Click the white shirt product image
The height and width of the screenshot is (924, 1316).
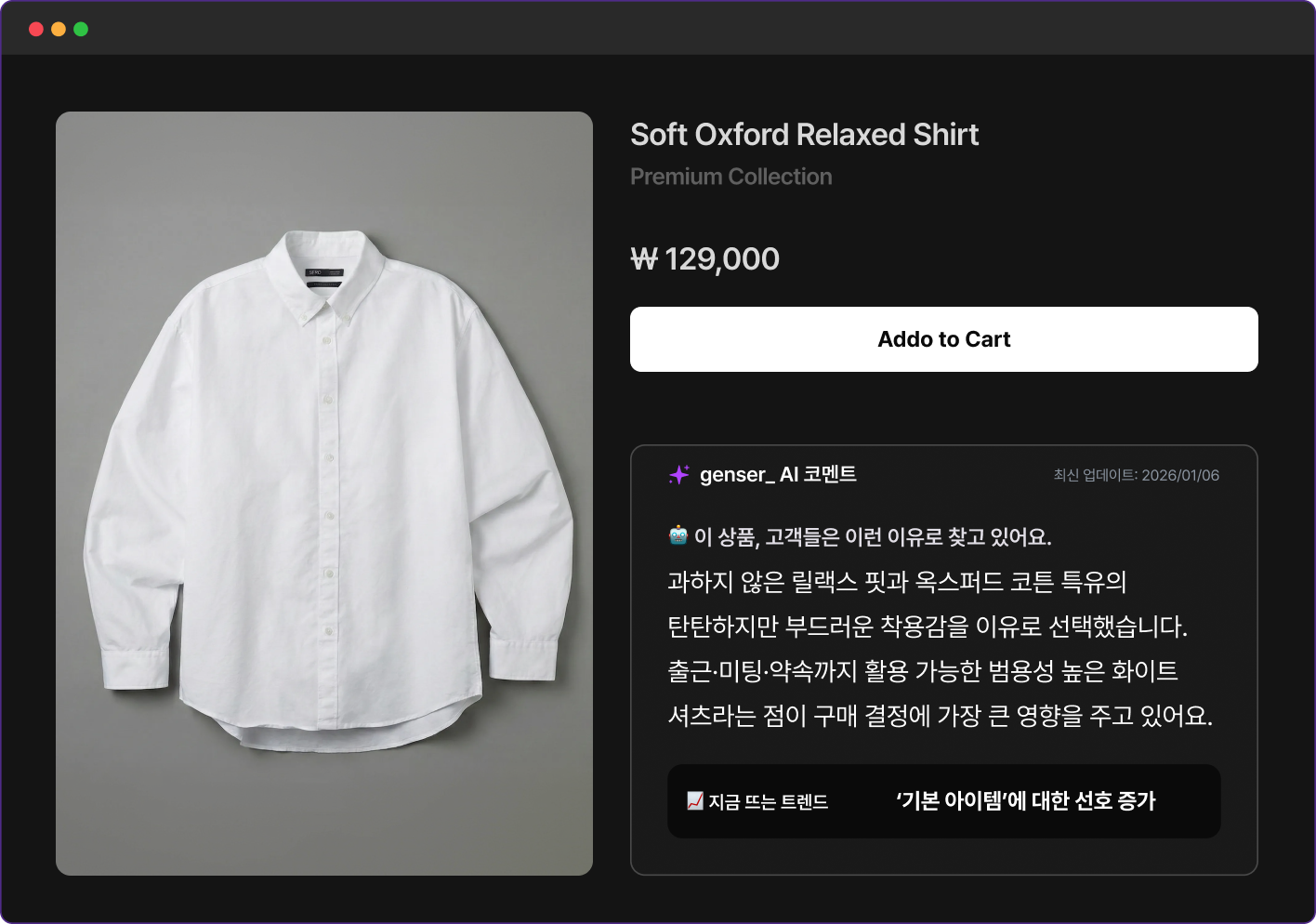coord(324,493)
